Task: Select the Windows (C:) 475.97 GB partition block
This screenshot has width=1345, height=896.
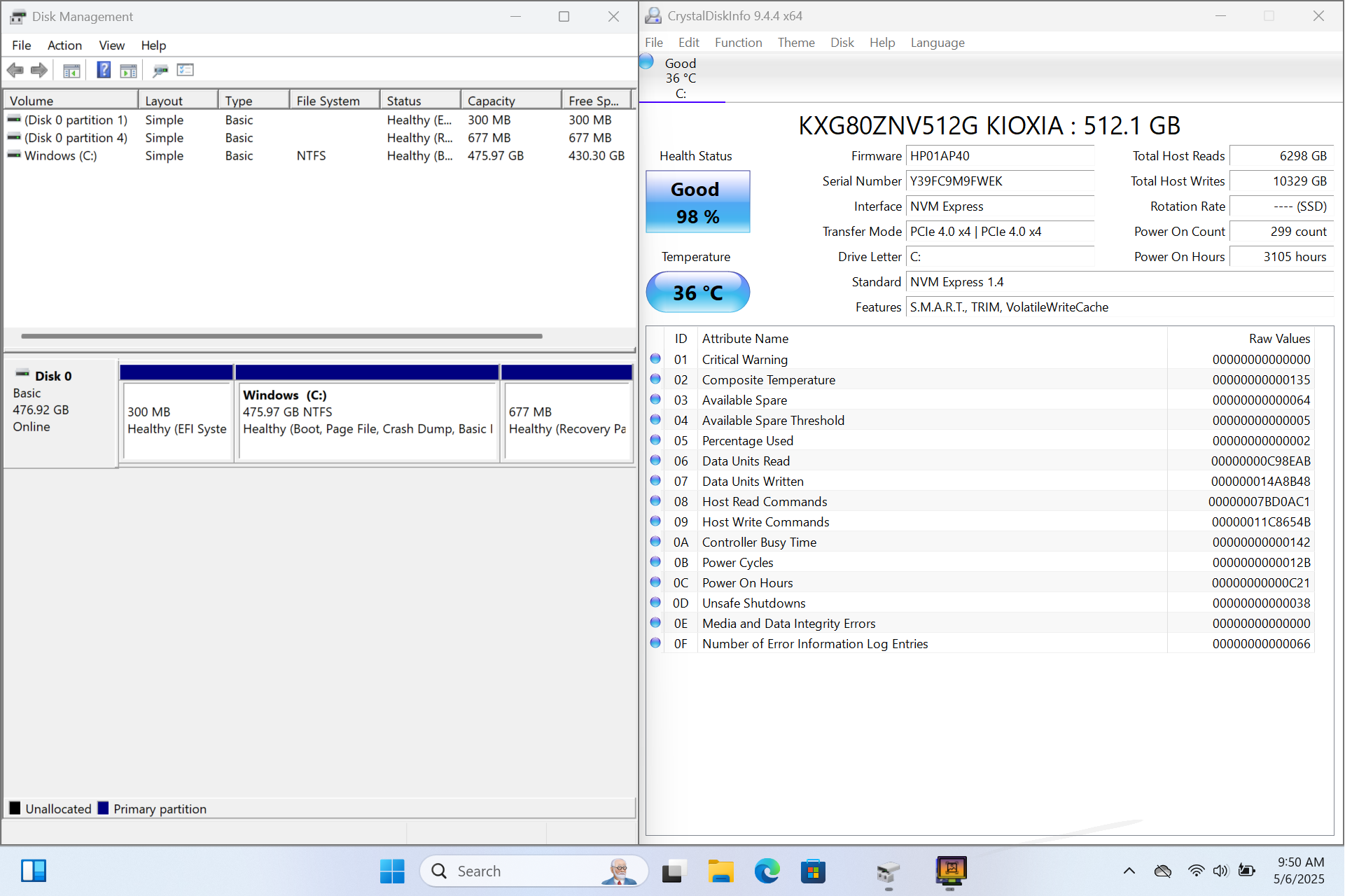Action: (368, 413)
